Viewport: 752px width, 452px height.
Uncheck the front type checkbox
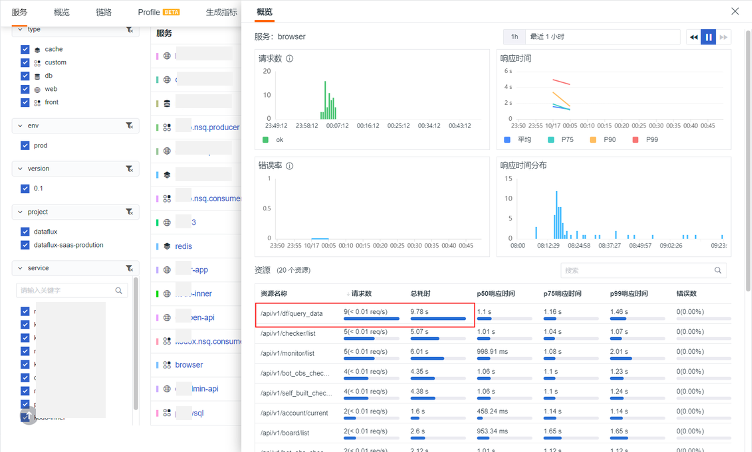coord(25,102)
